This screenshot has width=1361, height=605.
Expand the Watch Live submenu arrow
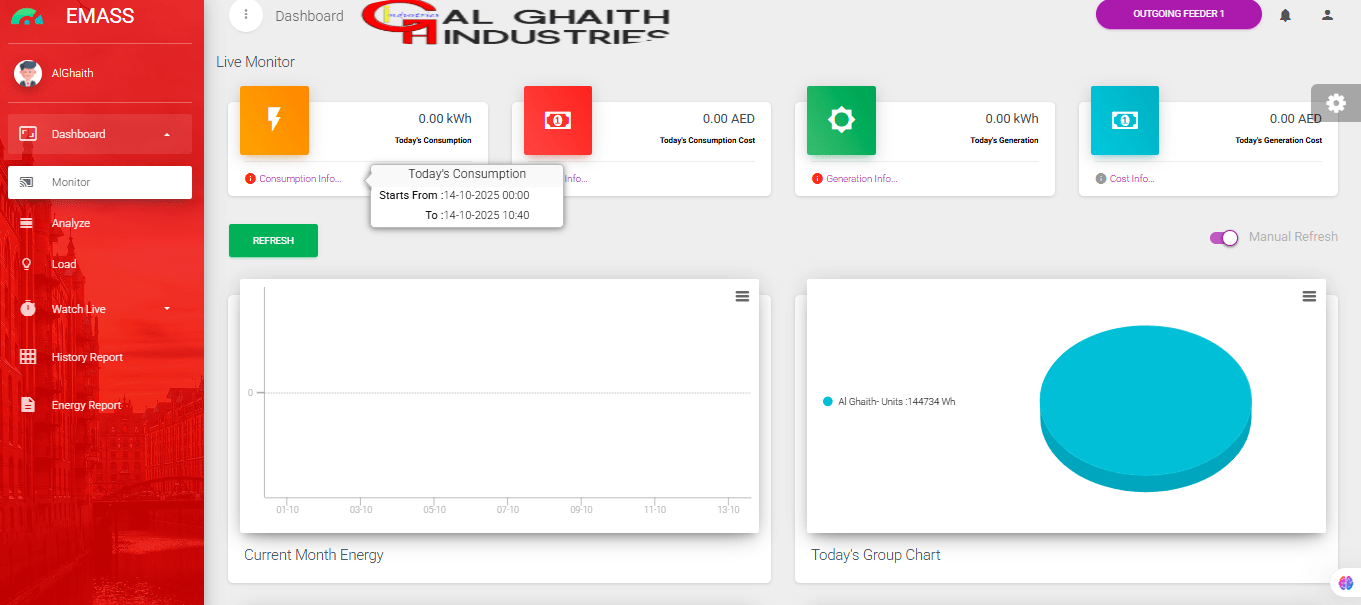point(167,309)
